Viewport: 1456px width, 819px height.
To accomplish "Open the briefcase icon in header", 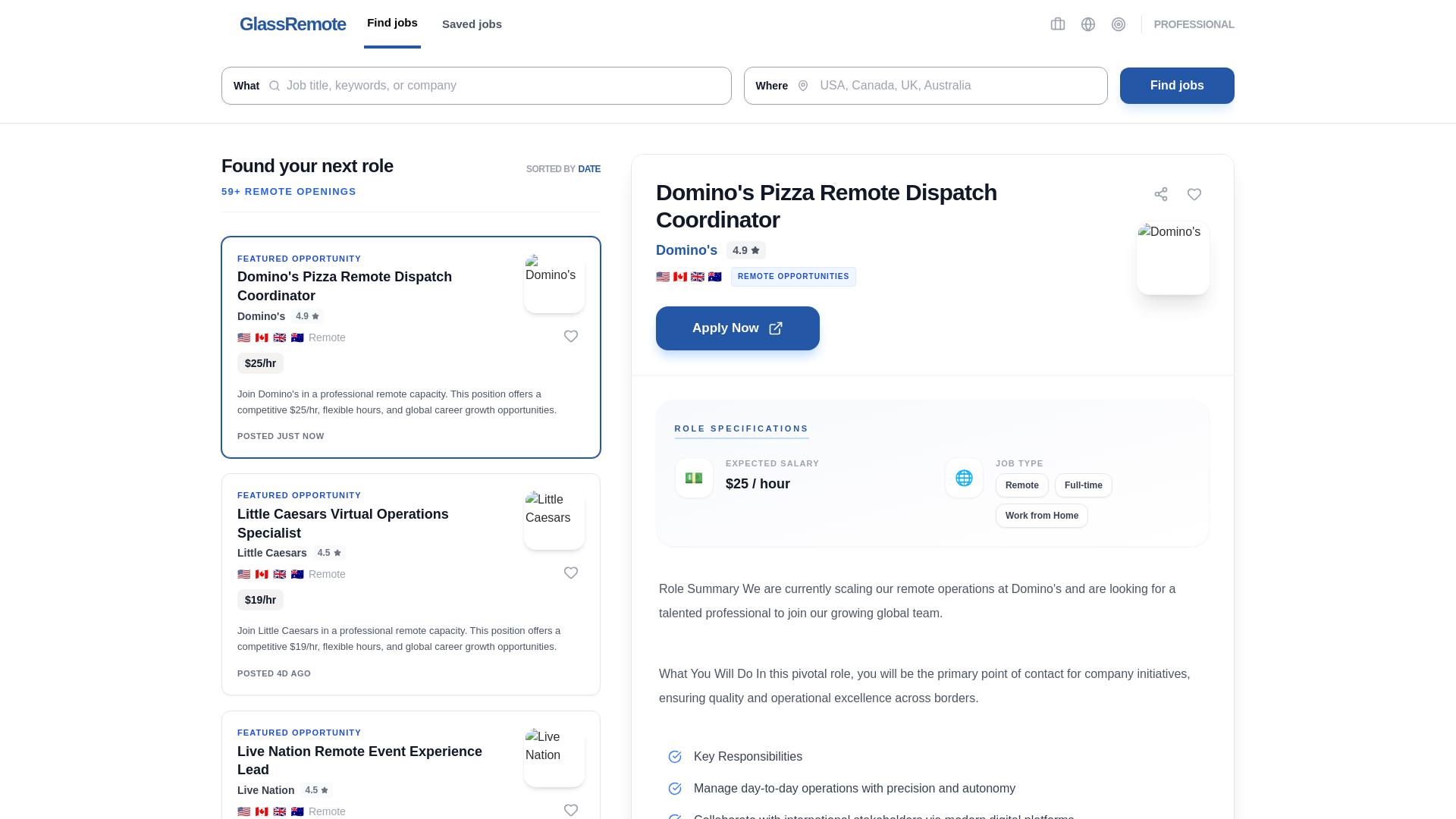I will (x=1058, y=24).
